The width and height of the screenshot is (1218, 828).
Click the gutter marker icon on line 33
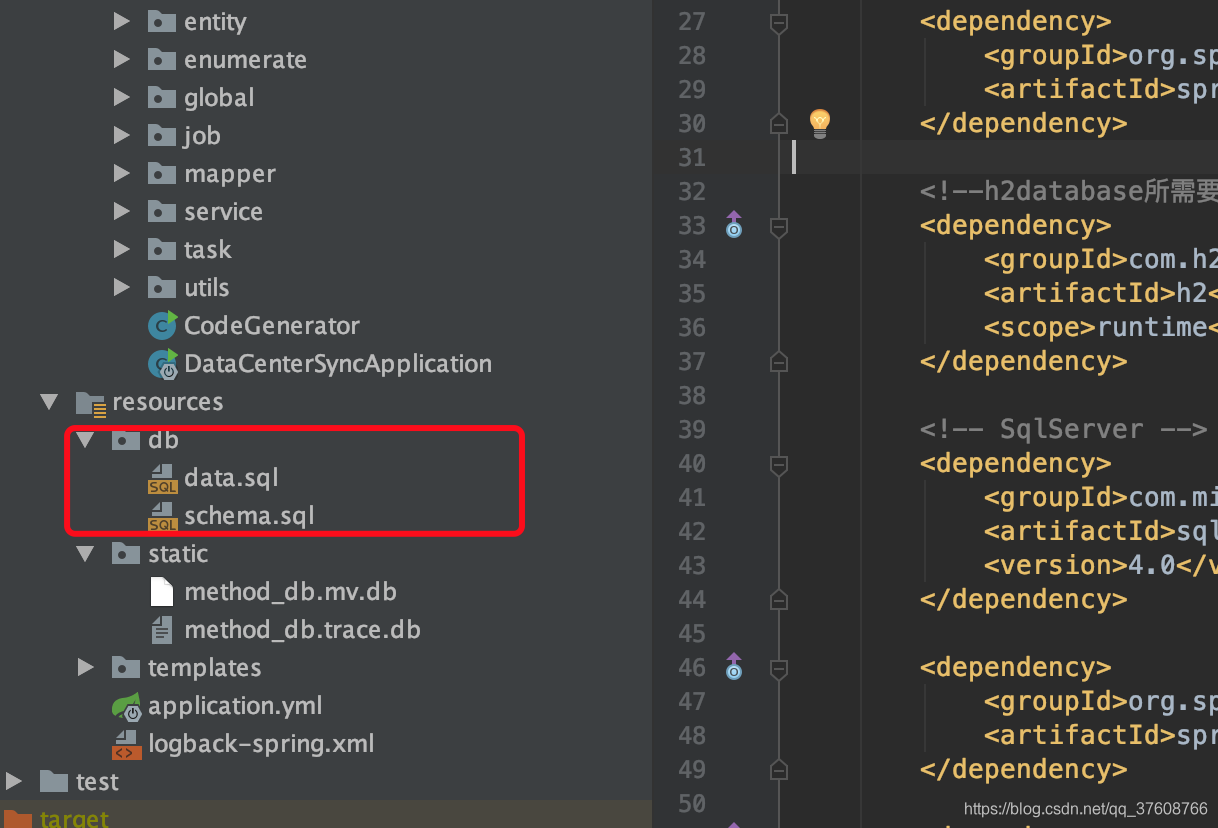pos(734,224)
